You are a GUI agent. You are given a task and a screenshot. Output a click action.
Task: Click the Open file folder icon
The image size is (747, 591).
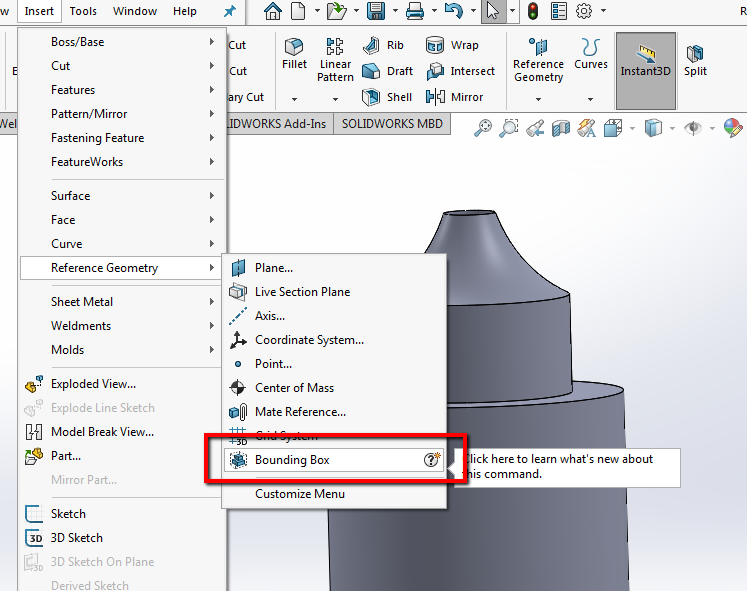click(x=337, y=11)
